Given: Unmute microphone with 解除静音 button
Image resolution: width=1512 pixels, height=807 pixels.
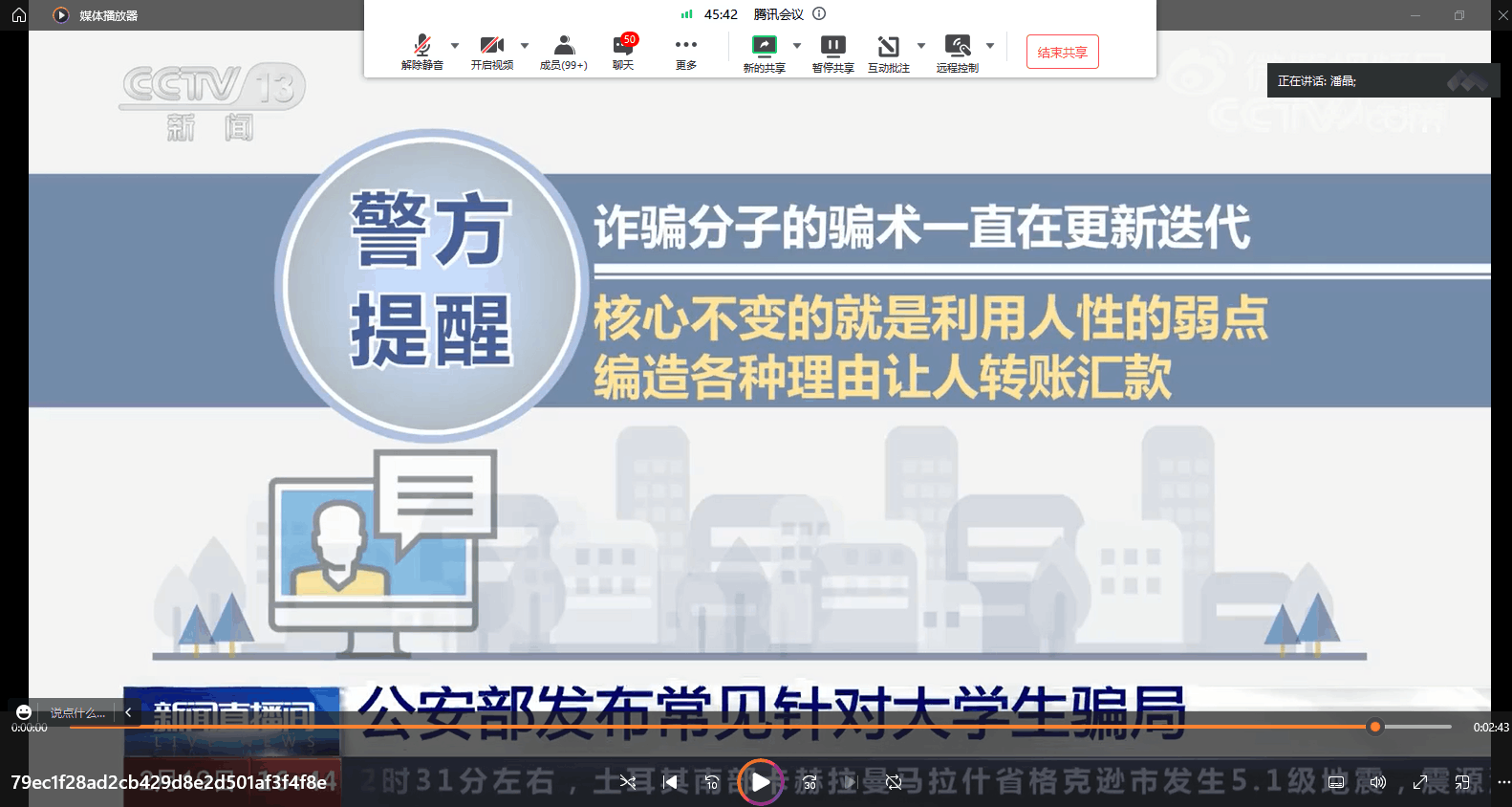Looking at the screenshot, I should [x=421, y=53].
